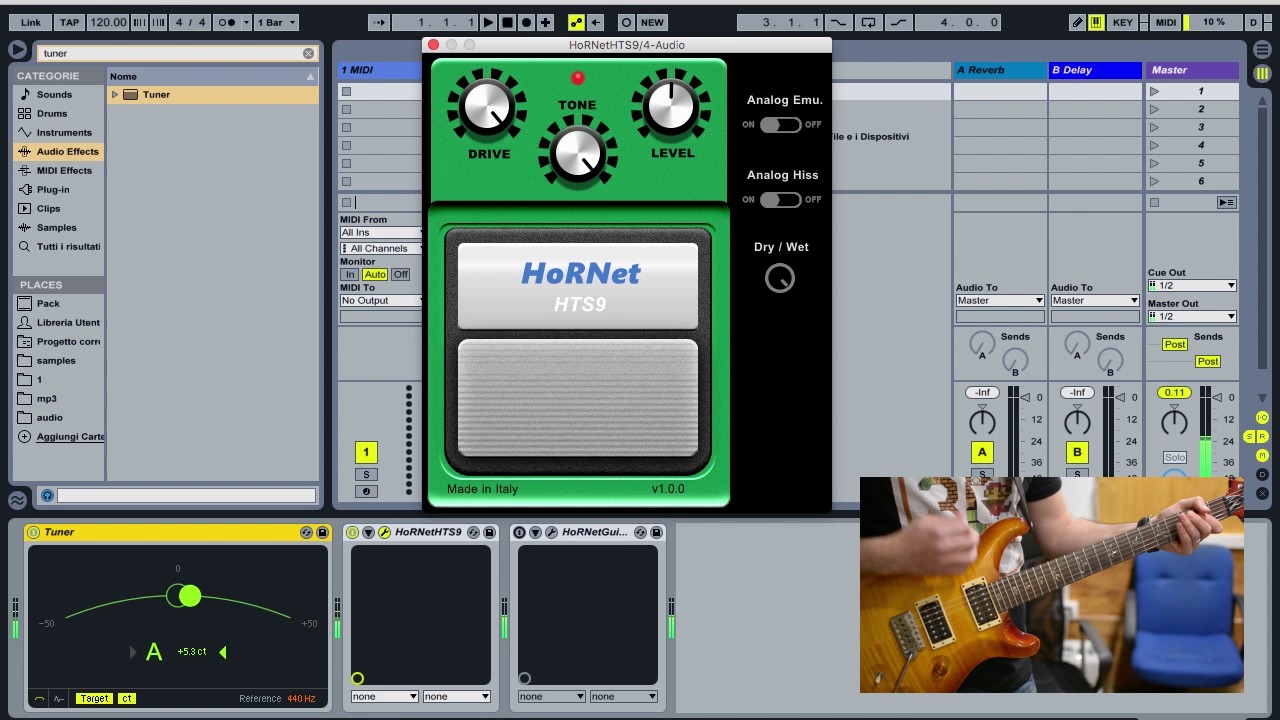This screenshot has height=720, width=1280.
Task: Unfold HoRNetHTS9 device parameters triangle
Action: point(368,532)
